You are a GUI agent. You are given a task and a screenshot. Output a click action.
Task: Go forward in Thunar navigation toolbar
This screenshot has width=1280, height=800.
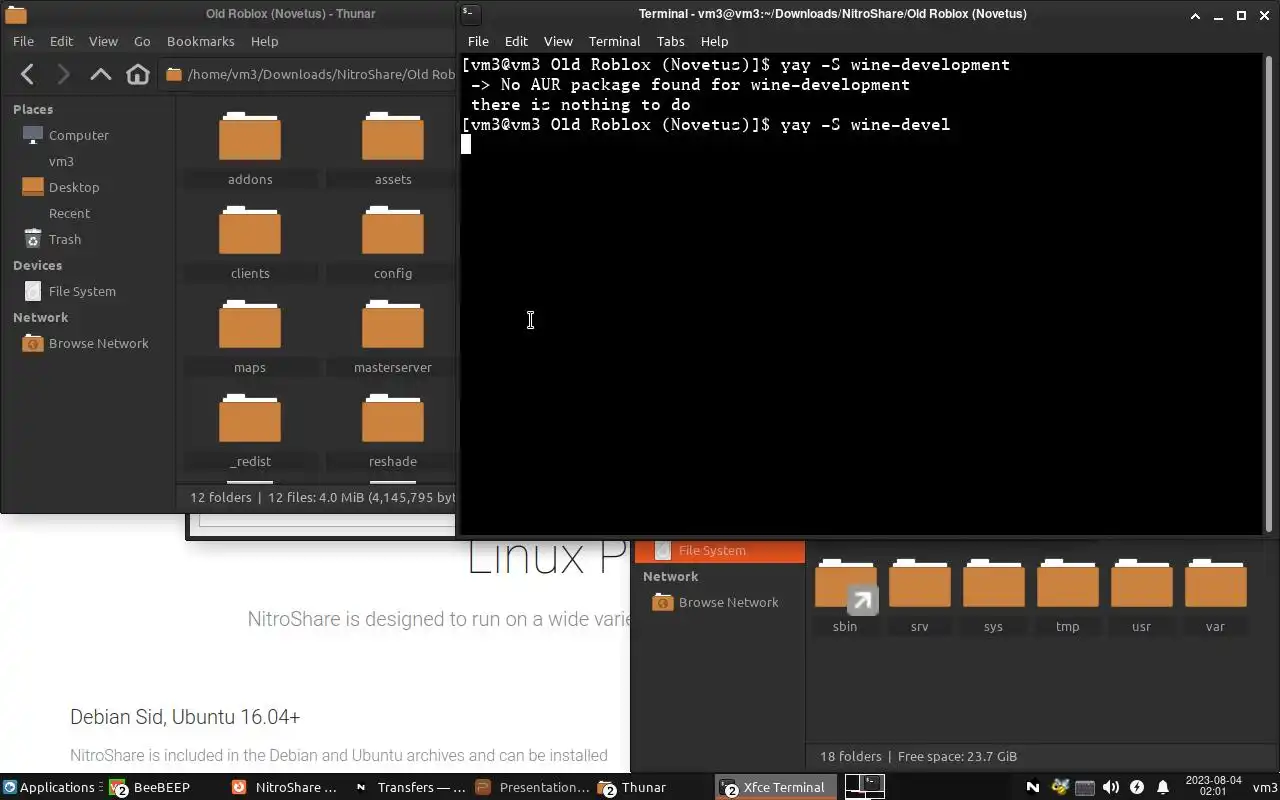[x=63, y=74]
